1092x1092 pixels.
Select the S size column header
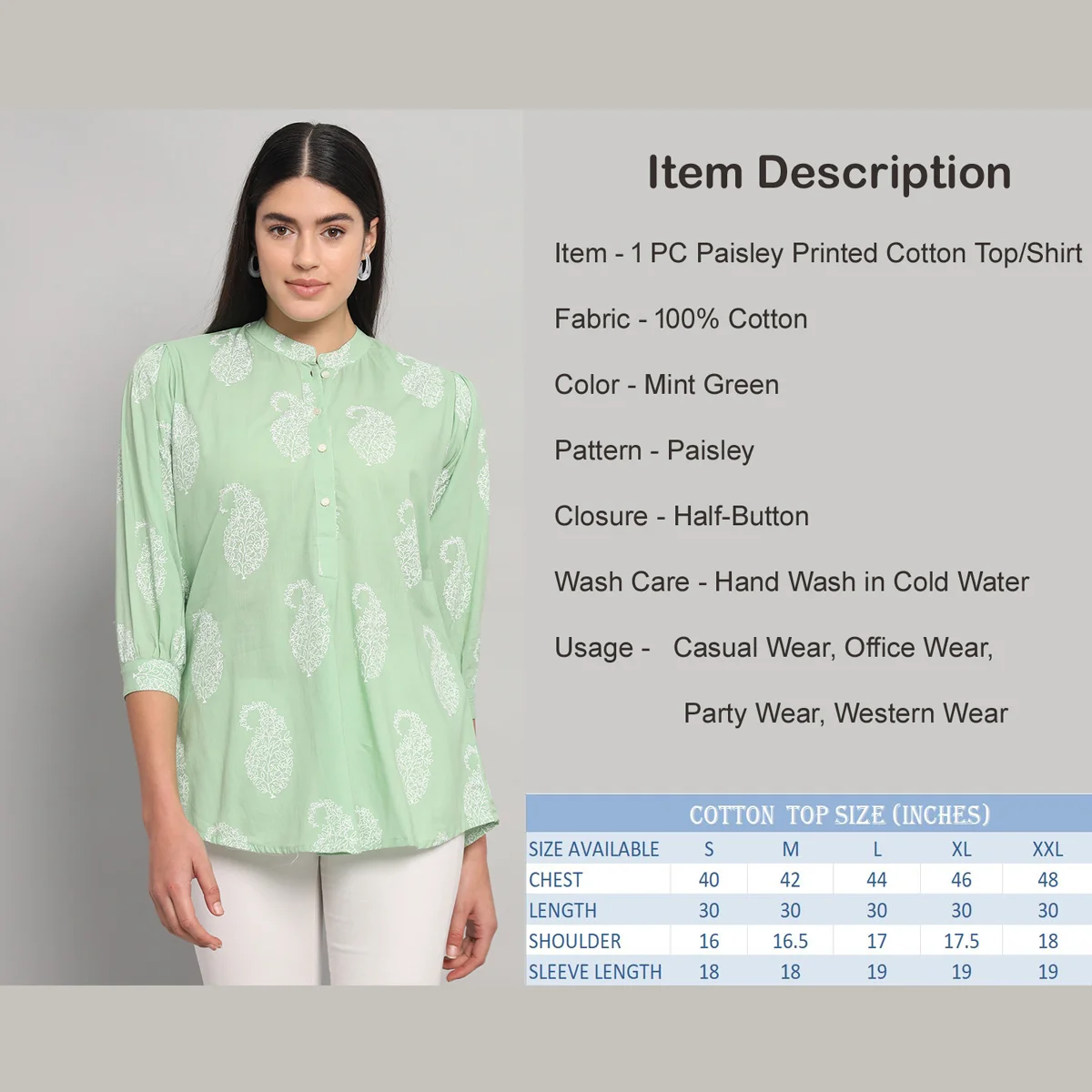pyautogui.click(x=709, y=849)
